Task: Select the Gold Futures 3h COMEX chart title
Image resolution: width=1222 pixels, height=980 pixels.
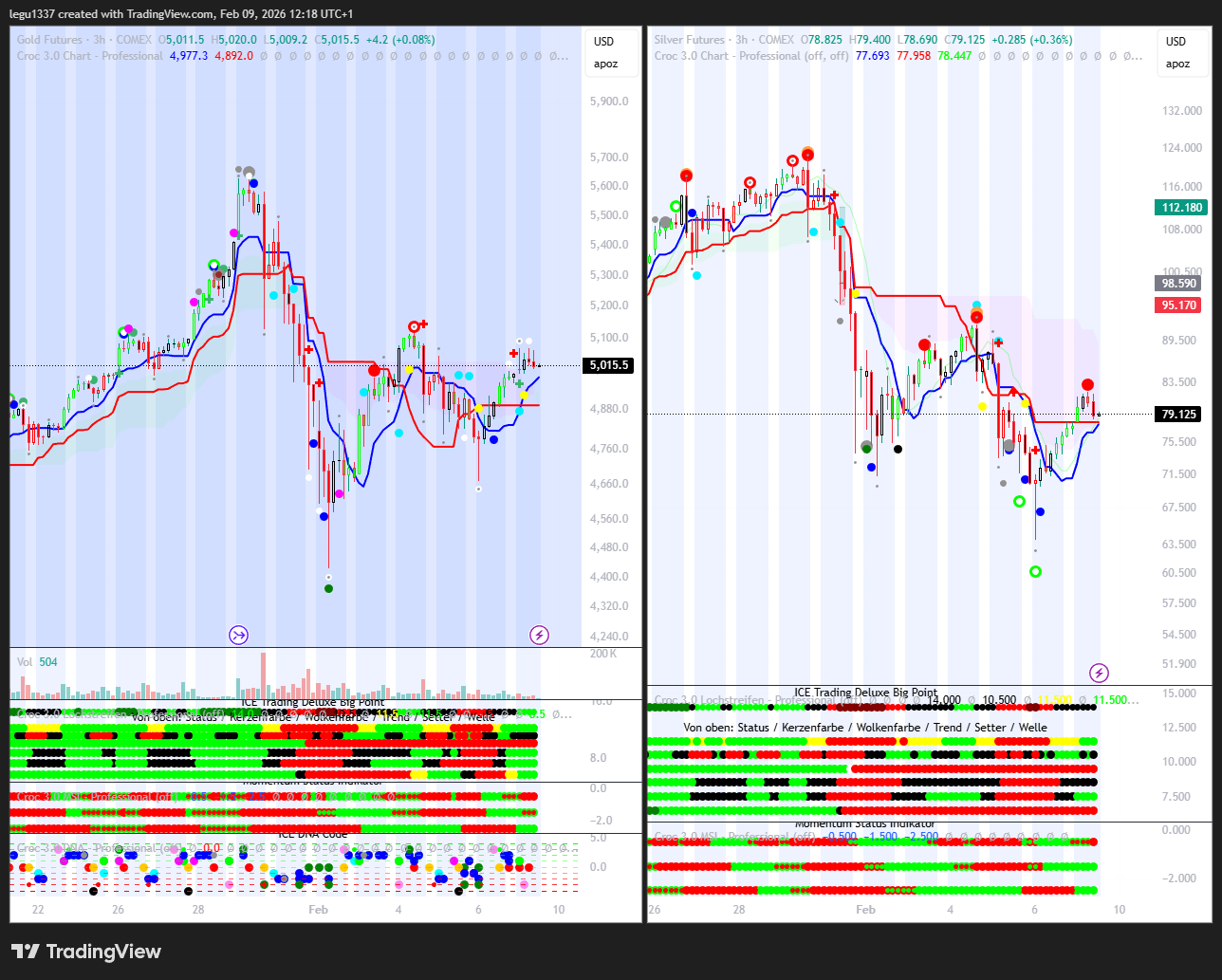Action: (83, 40)
